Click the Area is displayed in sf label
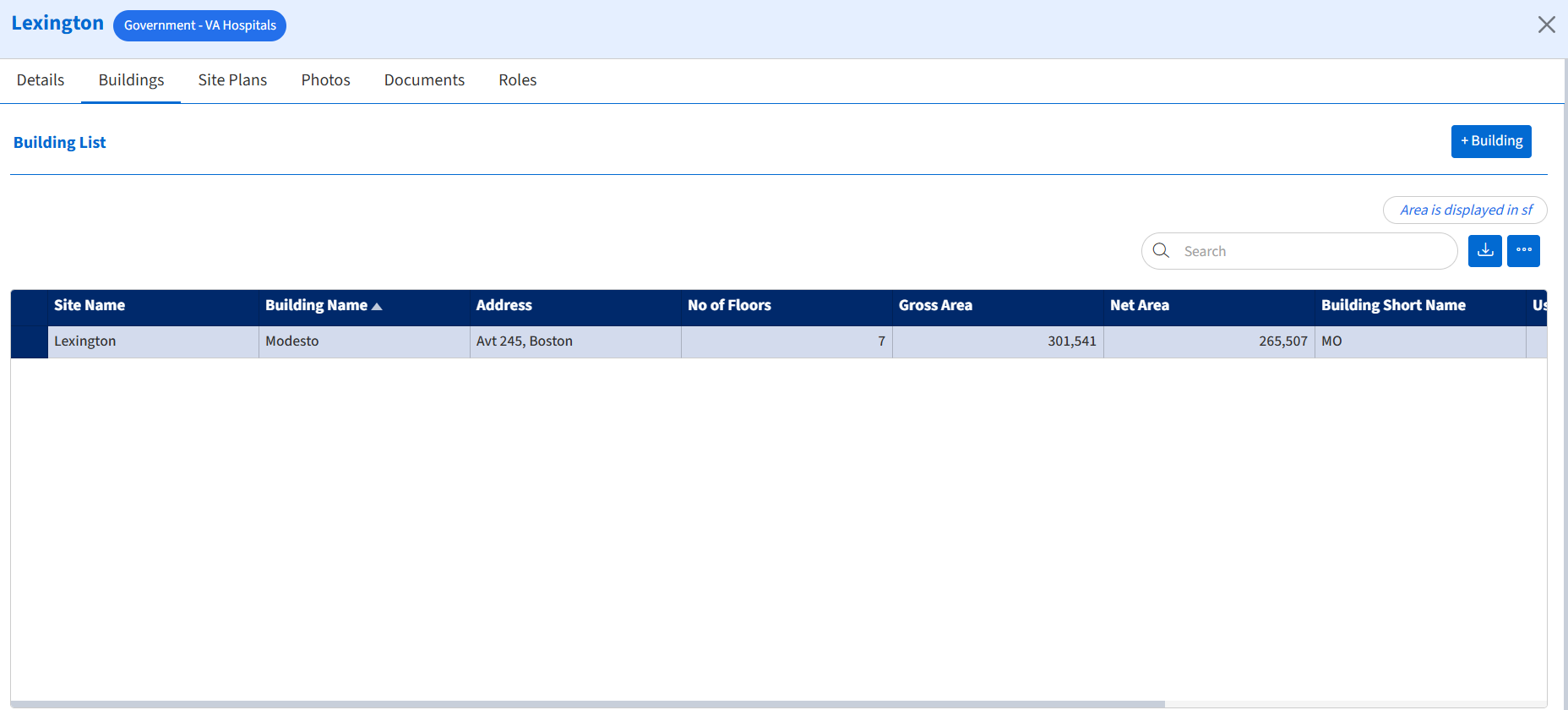 1465,210
